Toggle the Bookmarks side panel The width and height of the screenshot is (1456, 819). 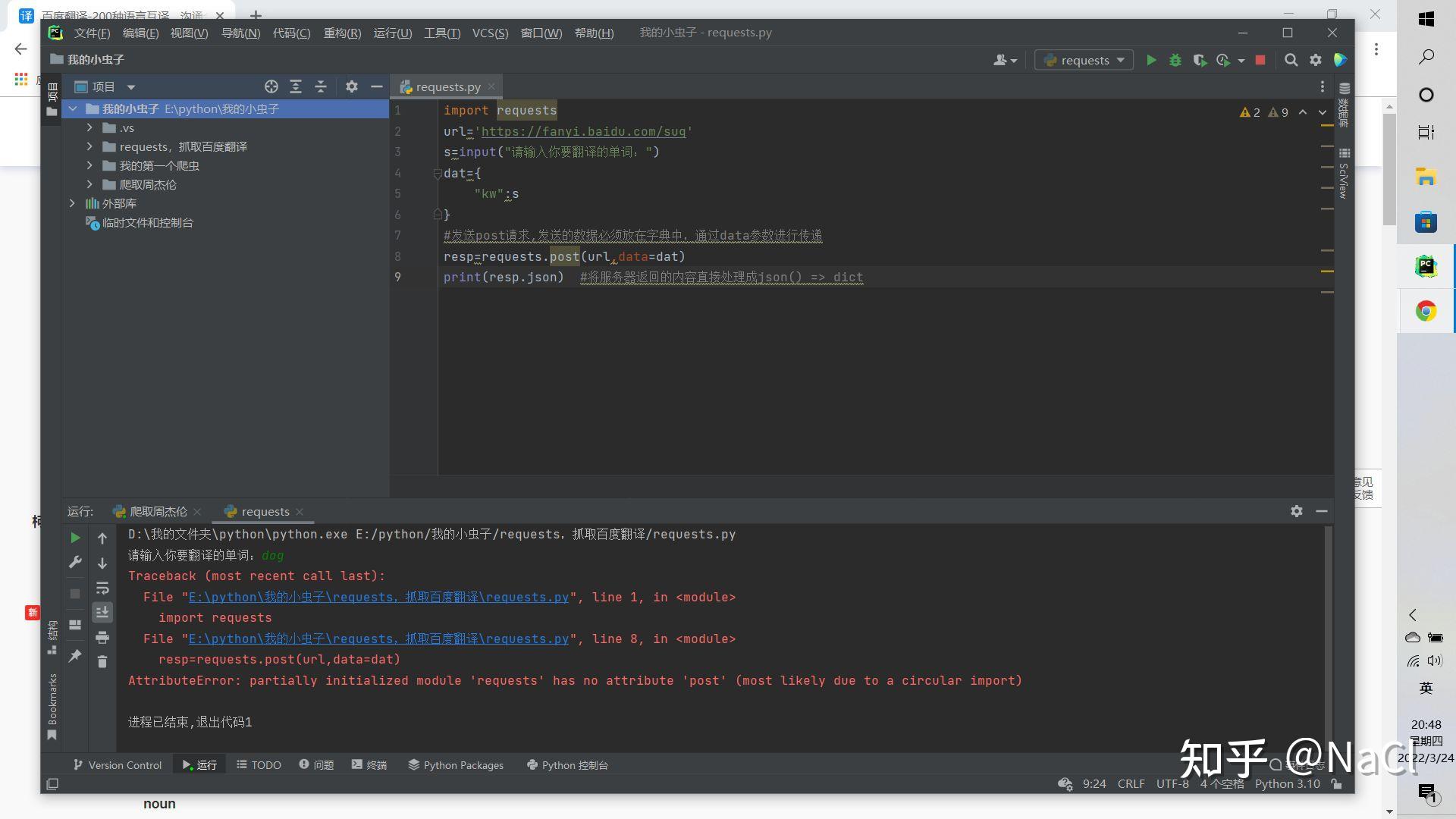coord(52,707)
